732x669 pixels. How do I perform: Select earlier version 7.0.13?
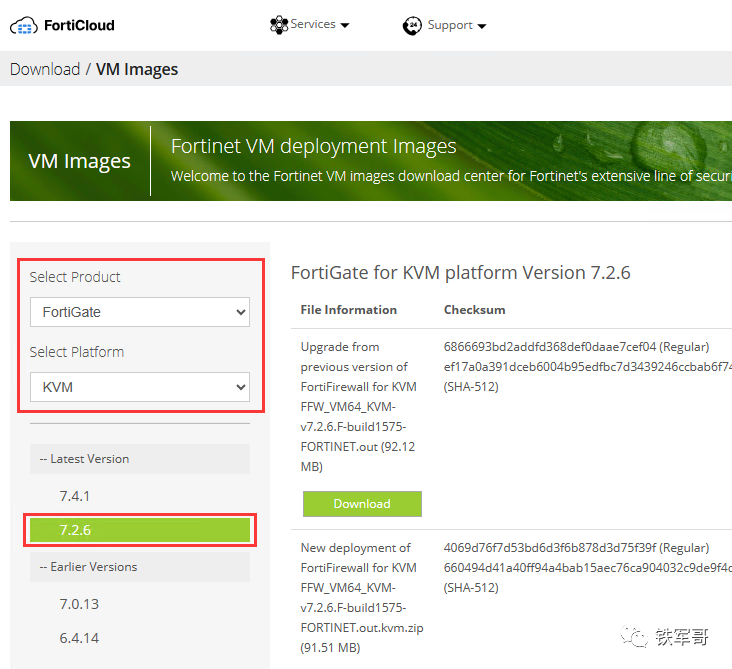click(79, 604)
